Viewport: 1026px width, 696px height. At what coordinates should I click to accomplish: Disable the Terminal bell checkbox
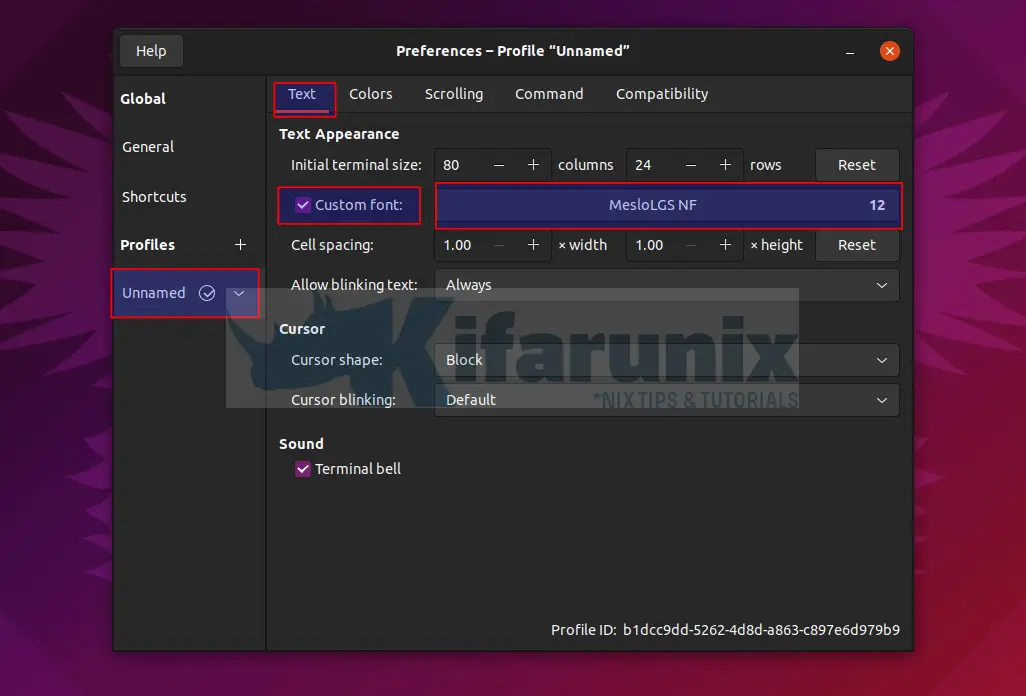[x=302, y=468]
